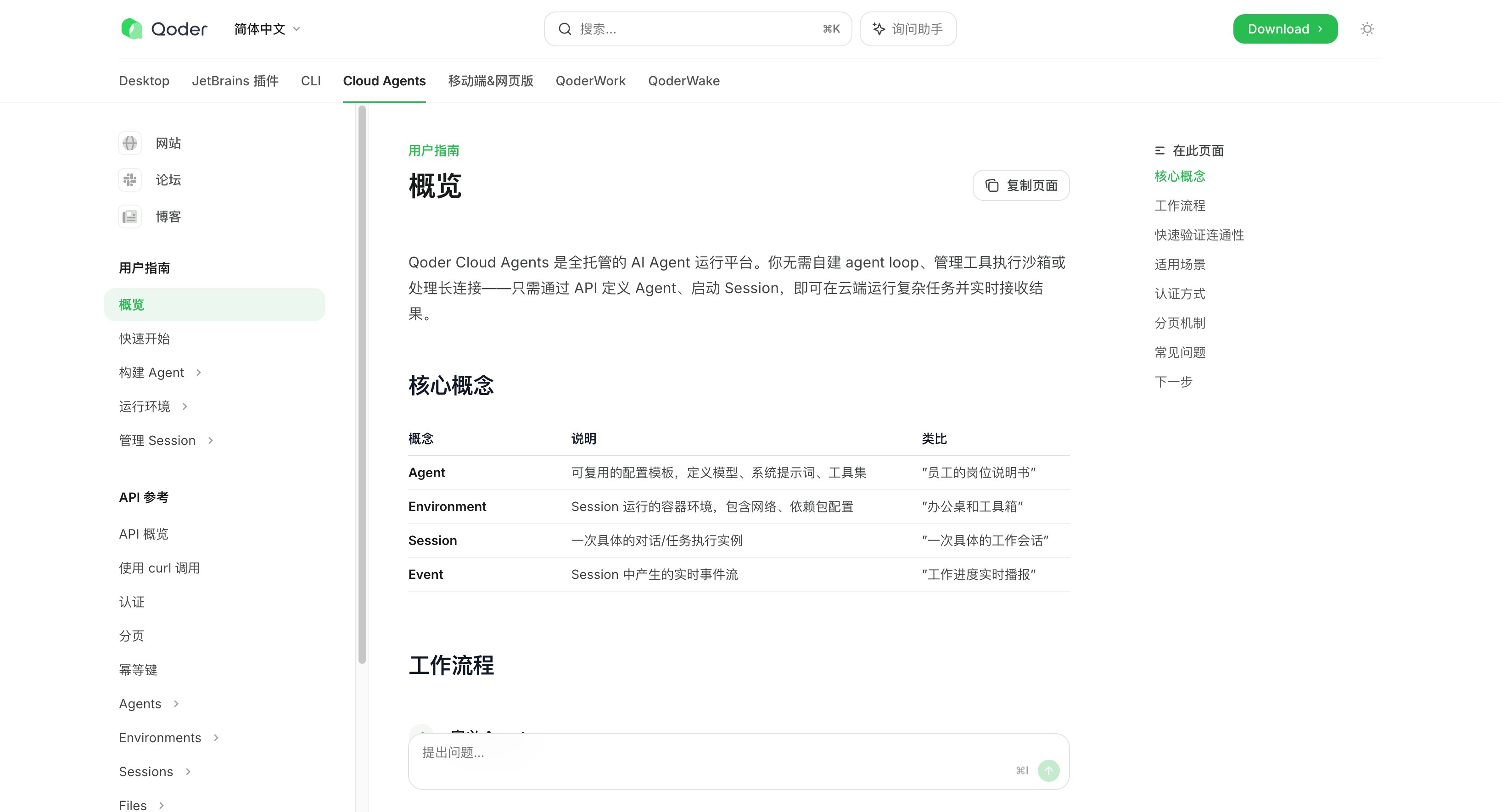Jump to 下一步 in page outline
1501x812 pixels.
[x=1174, y=382]
